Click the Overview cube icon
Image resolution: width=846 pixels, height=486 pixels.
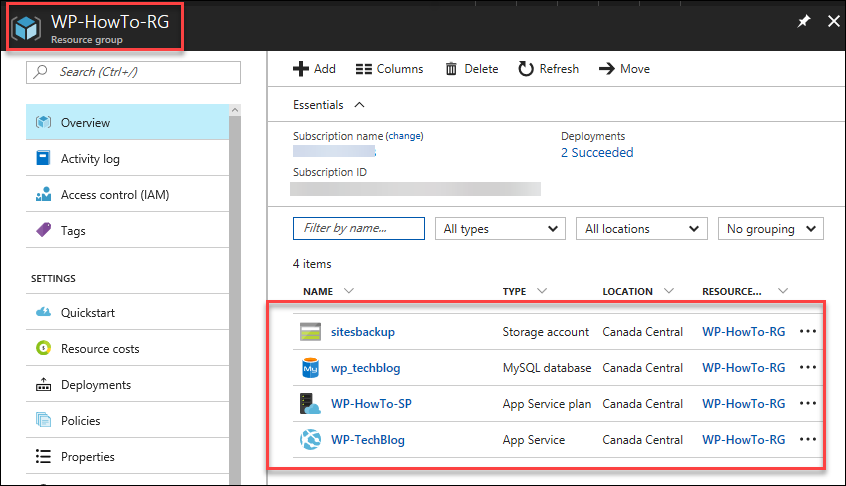[43, 122]
